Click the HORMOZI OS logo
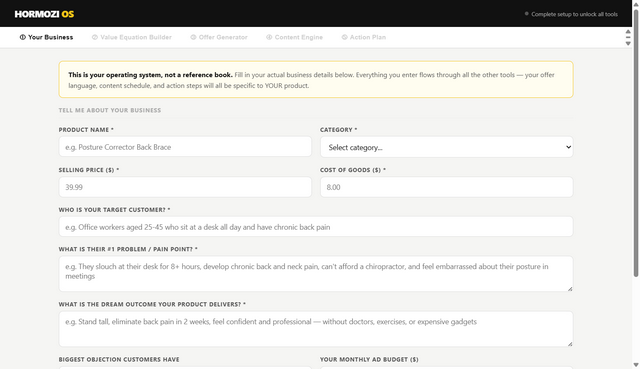The height and width of the screenshot is (369, 640). point(44,14)
